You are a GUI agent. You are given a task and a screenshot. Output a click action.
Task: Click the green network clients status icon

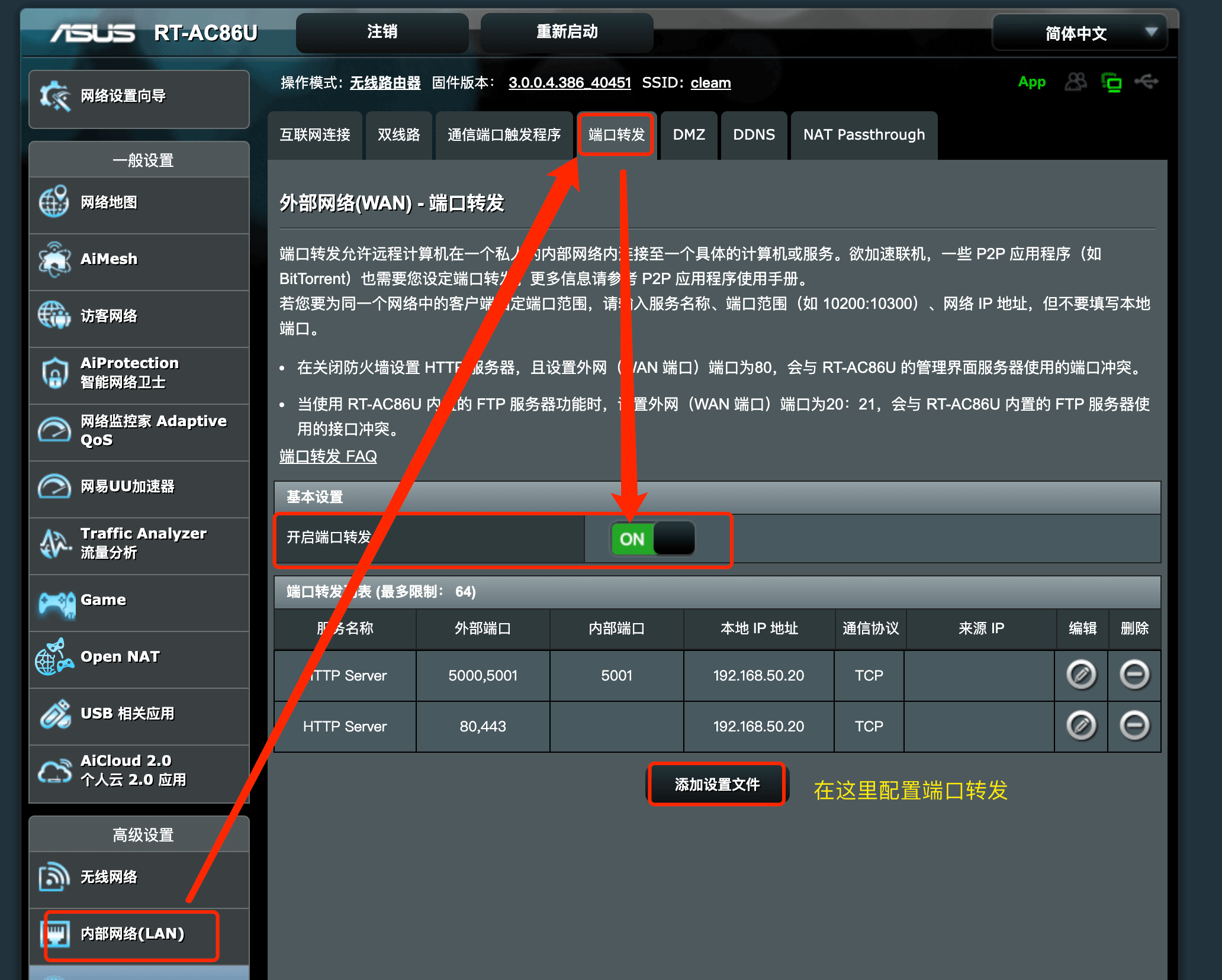pyautogui.click(x=1111, y=82)
